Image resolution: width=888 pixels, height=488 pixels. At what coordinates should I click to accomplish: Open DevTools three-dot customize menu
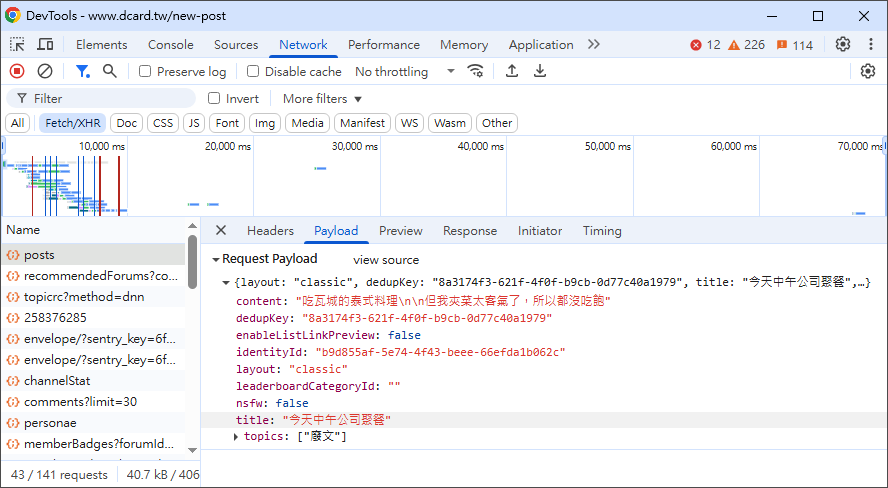(870, 45)
